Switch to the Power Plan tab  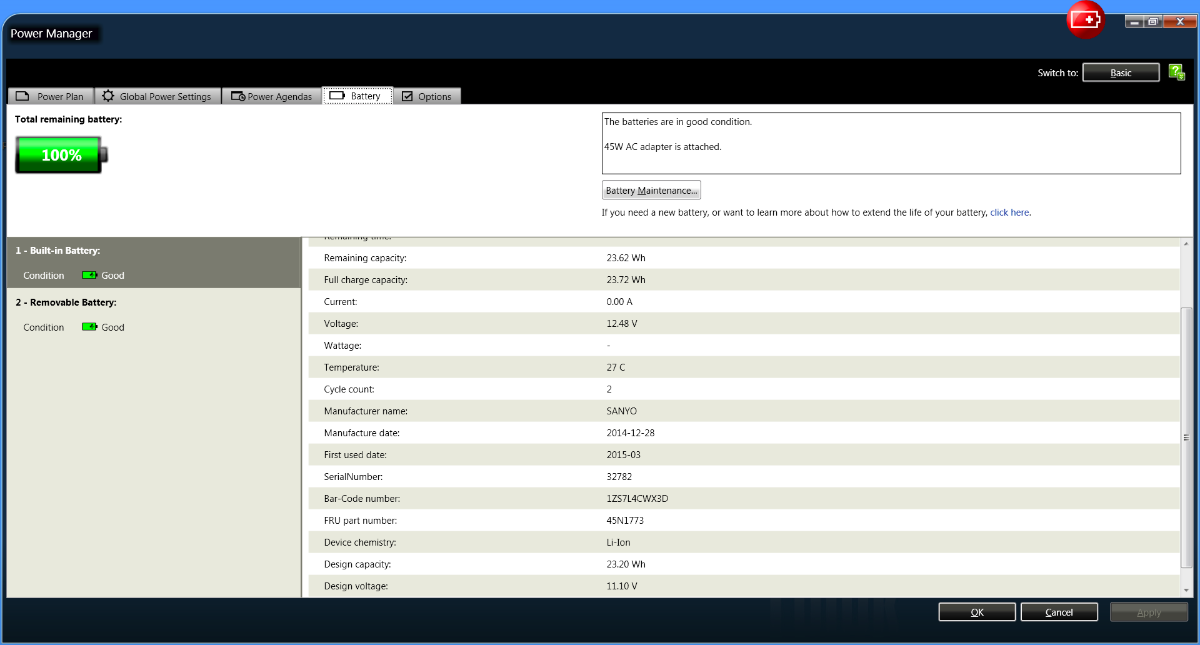tap(51, 96)
